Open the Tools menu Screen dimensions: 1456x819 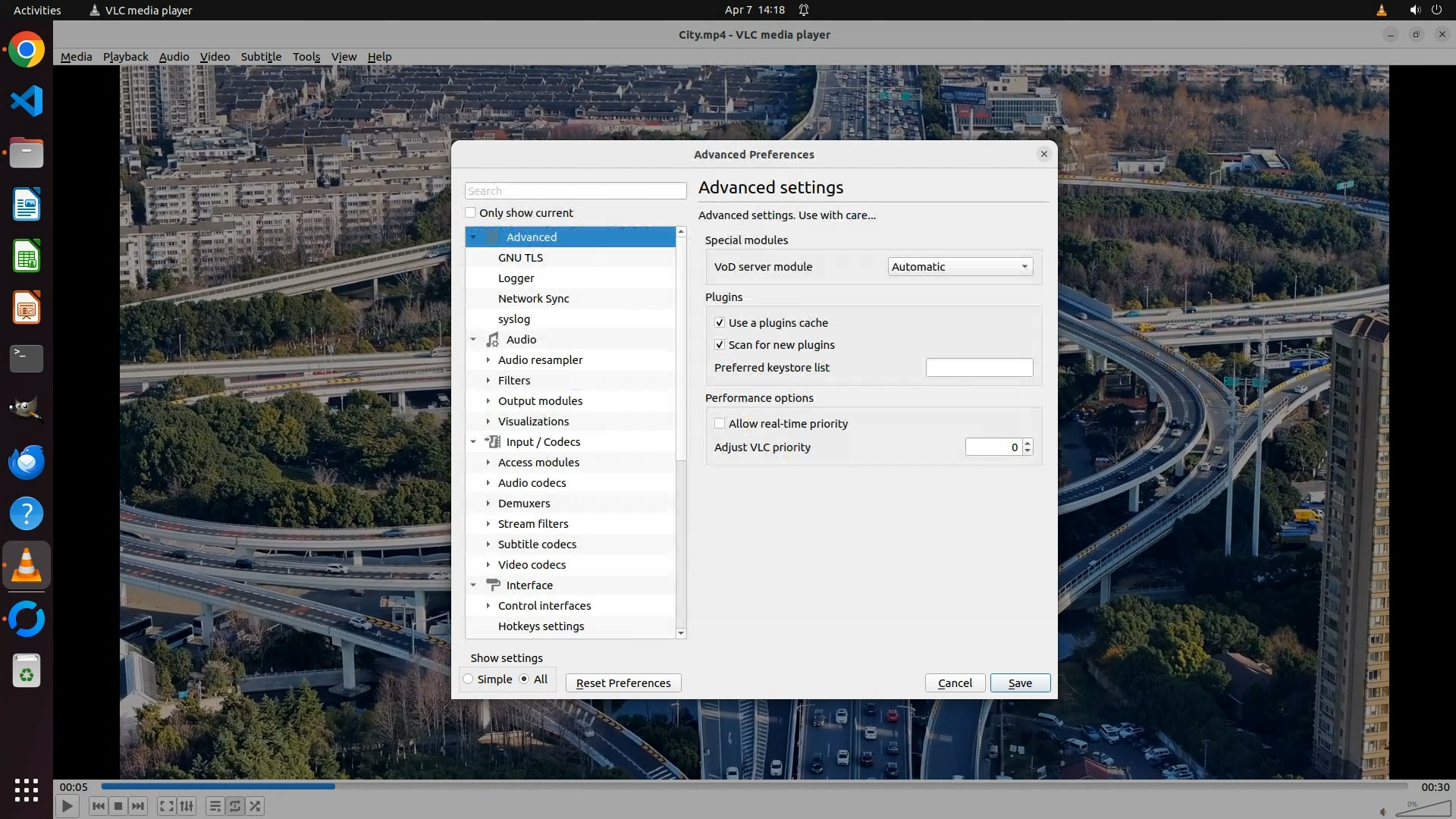[306, 56]
